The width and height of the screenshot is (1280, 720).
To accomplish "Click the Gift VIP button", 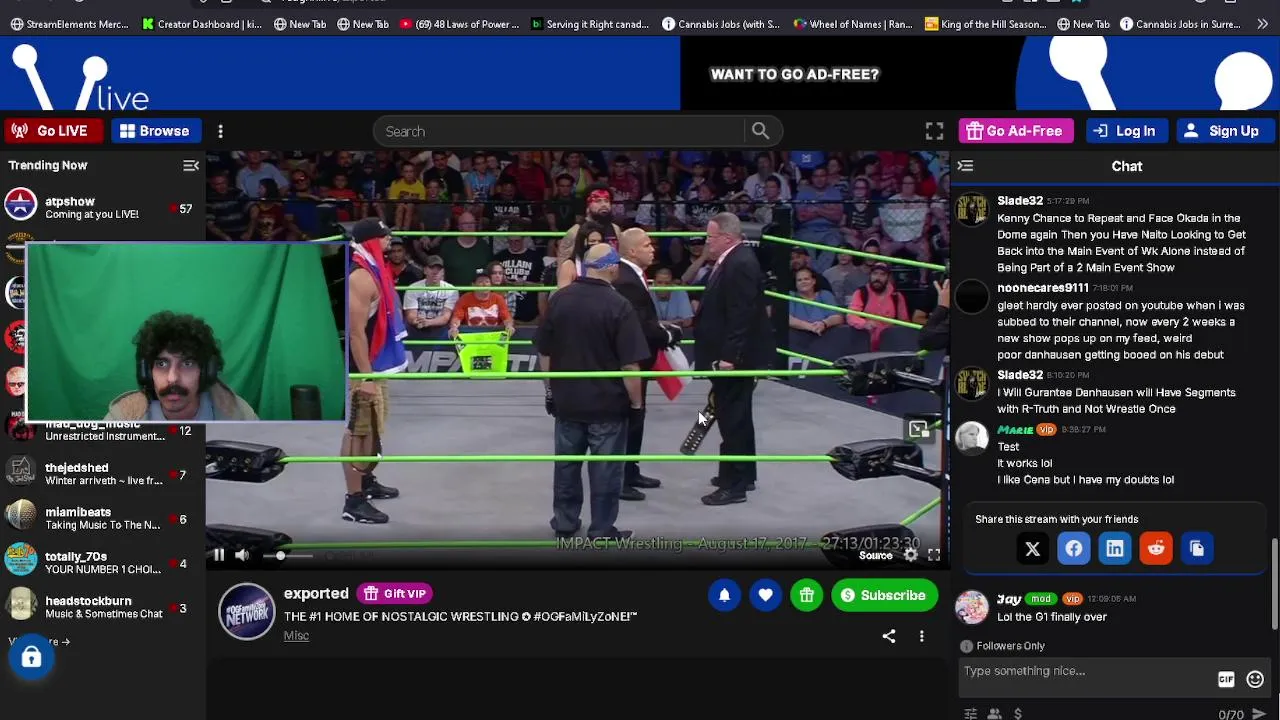I will pyautogui.click(x=395, y=593).
